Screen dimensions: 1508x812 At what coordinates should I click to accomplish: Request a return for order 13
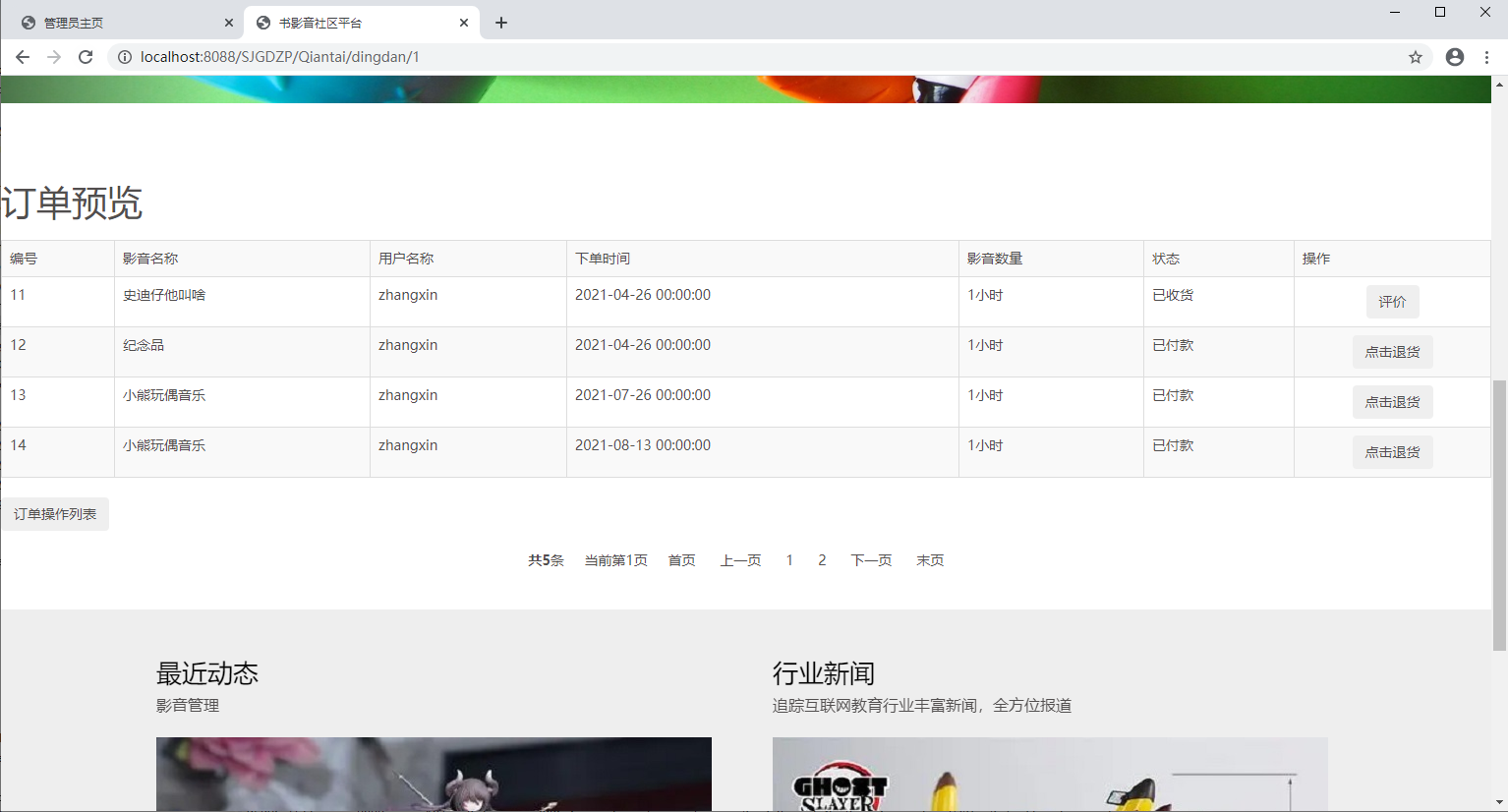click(x=1392, y=402)
